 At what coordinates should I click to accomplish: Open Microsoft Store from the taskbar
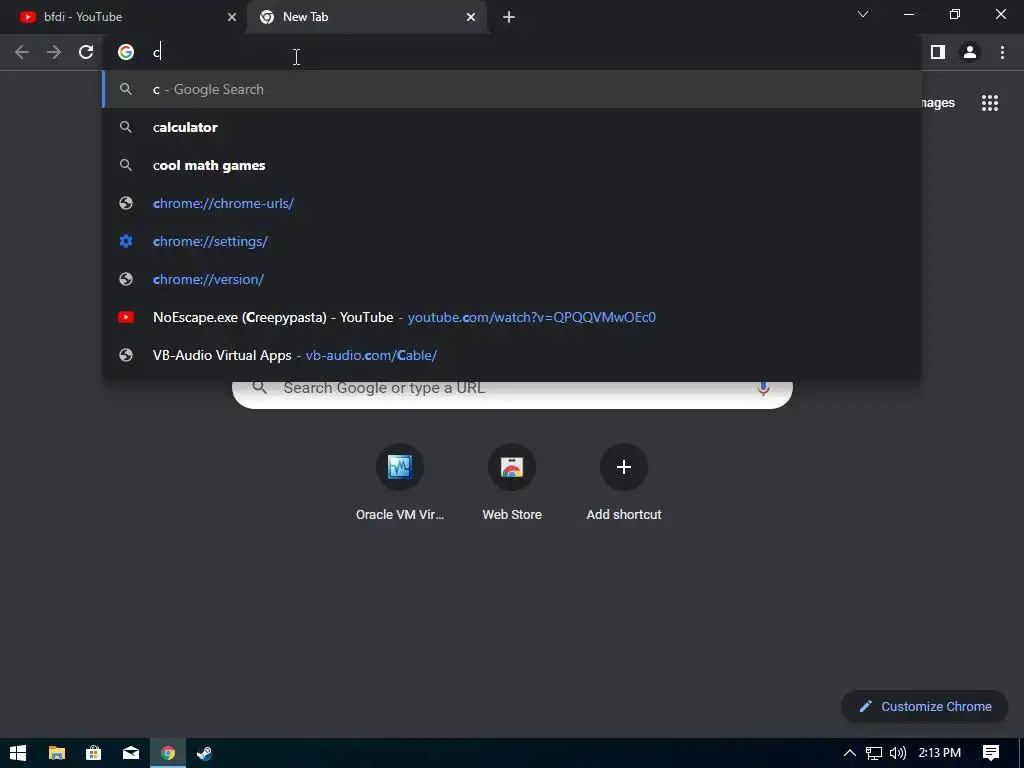coord(93,753)
